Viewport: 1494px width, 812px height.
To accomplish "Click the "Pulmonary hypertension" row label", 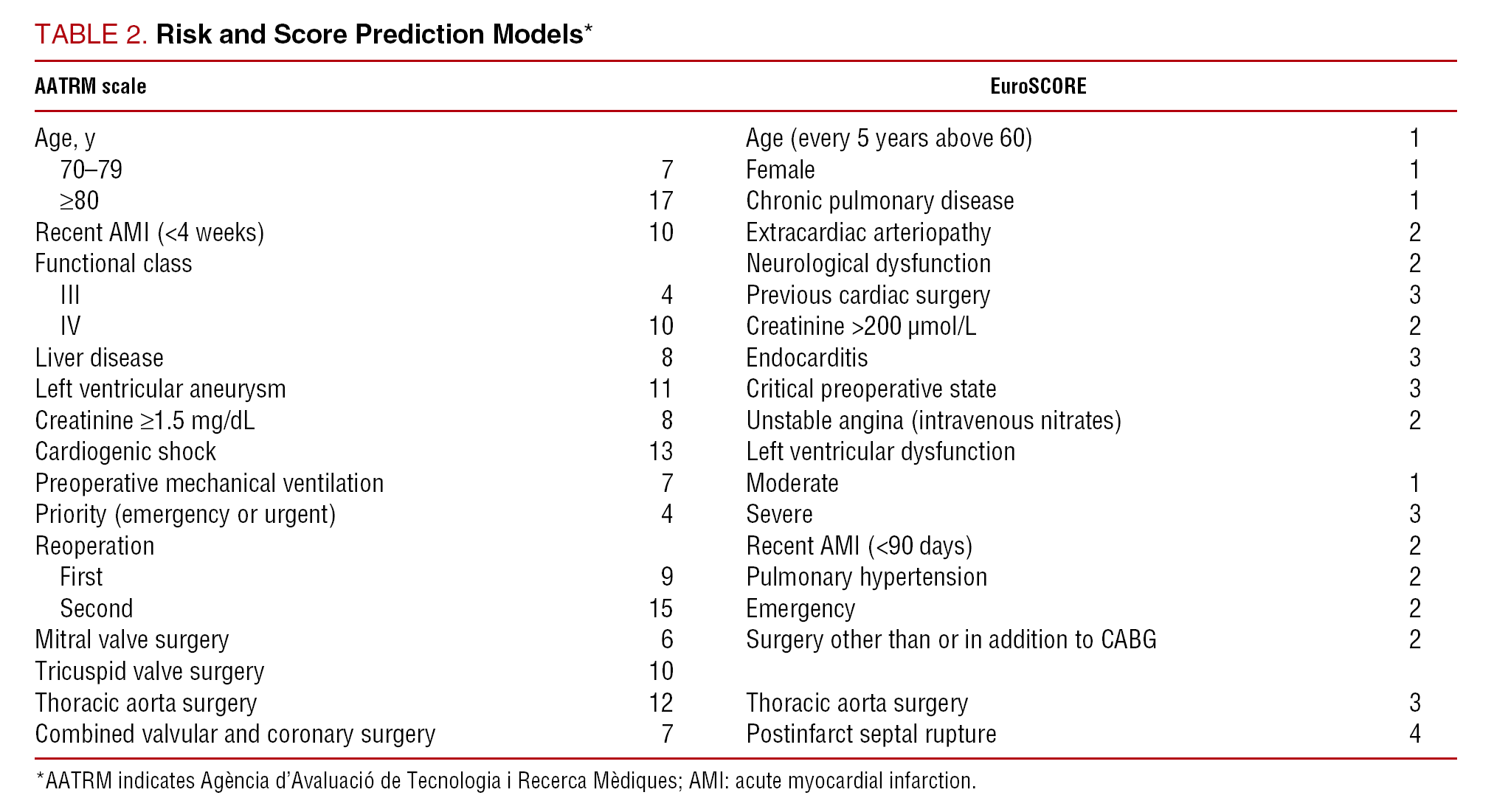I will (866, 577).
